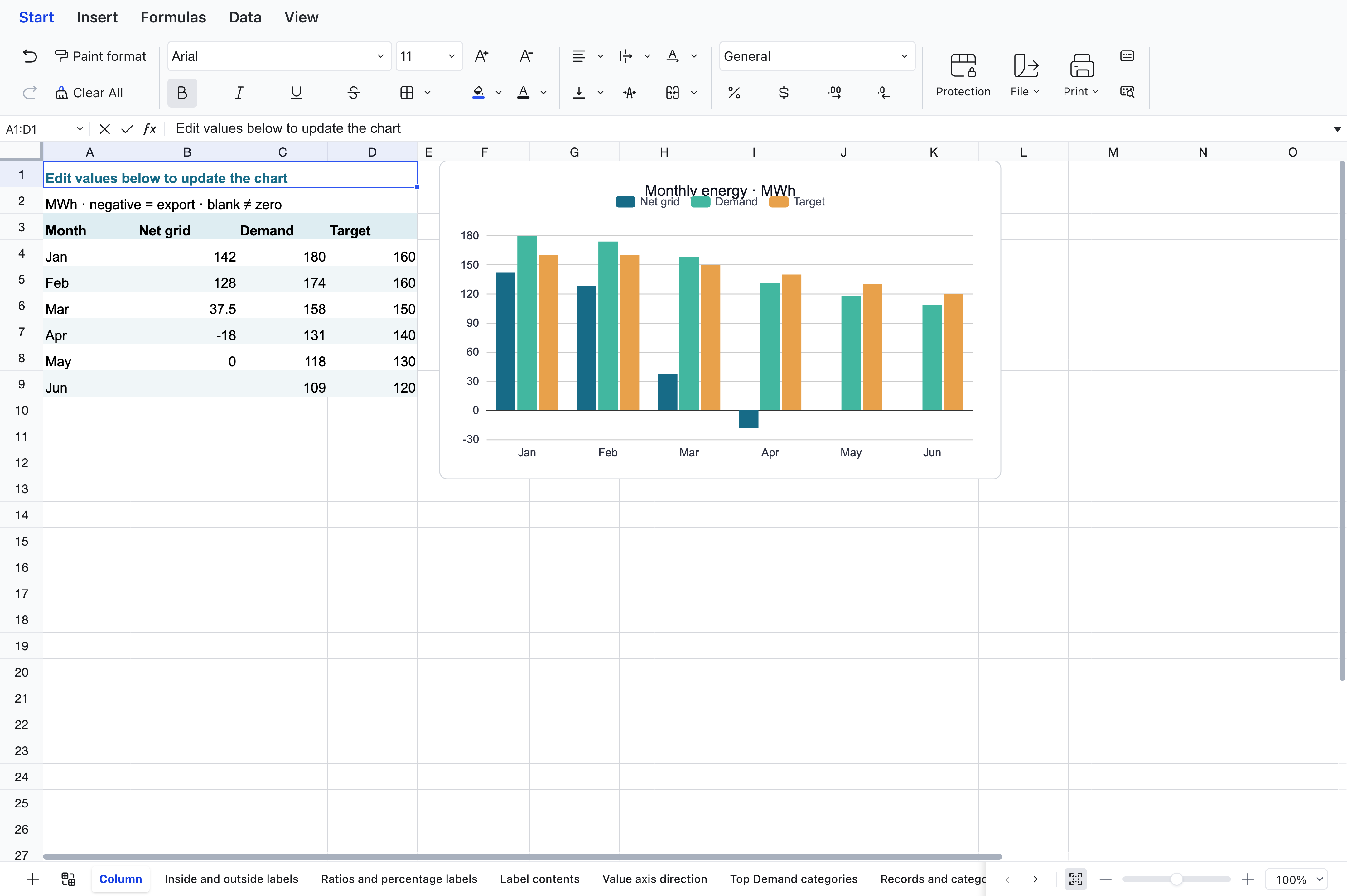This screenshot has height=896, width=1347.
Task: Open the sheet list icon
Action: (x=68, y=879)
